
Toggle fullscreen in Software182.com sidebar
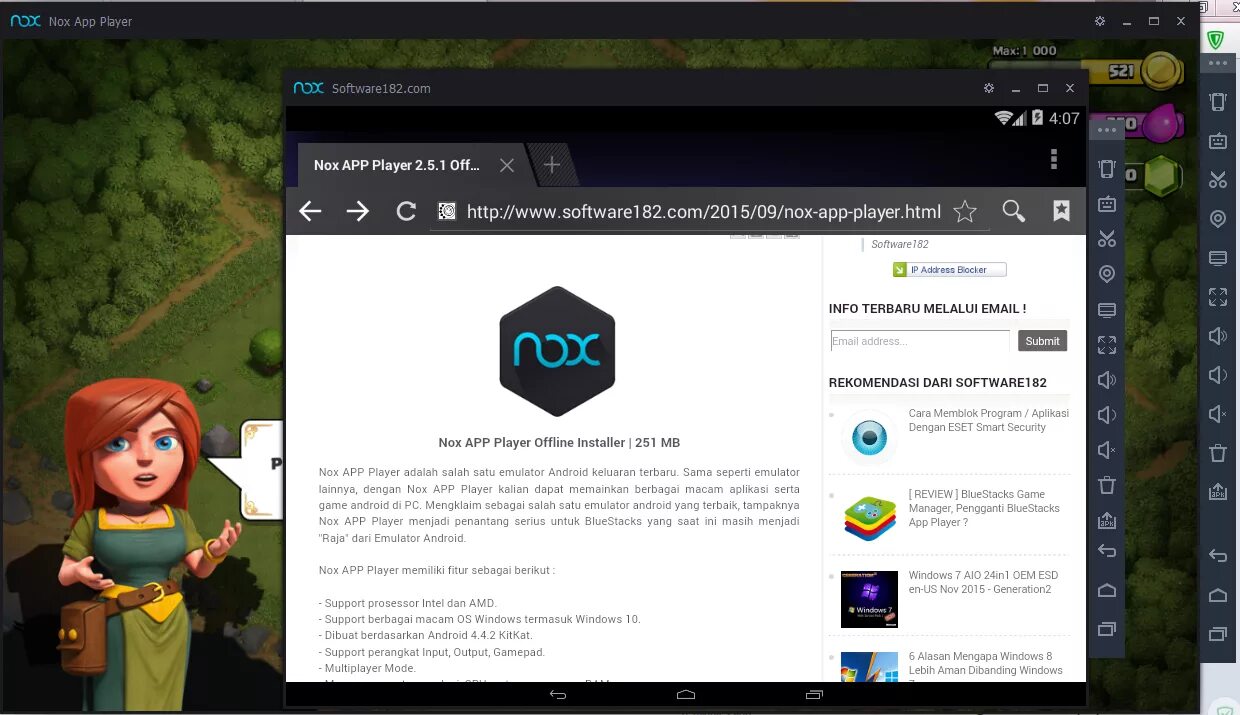tap(1107, 345)
